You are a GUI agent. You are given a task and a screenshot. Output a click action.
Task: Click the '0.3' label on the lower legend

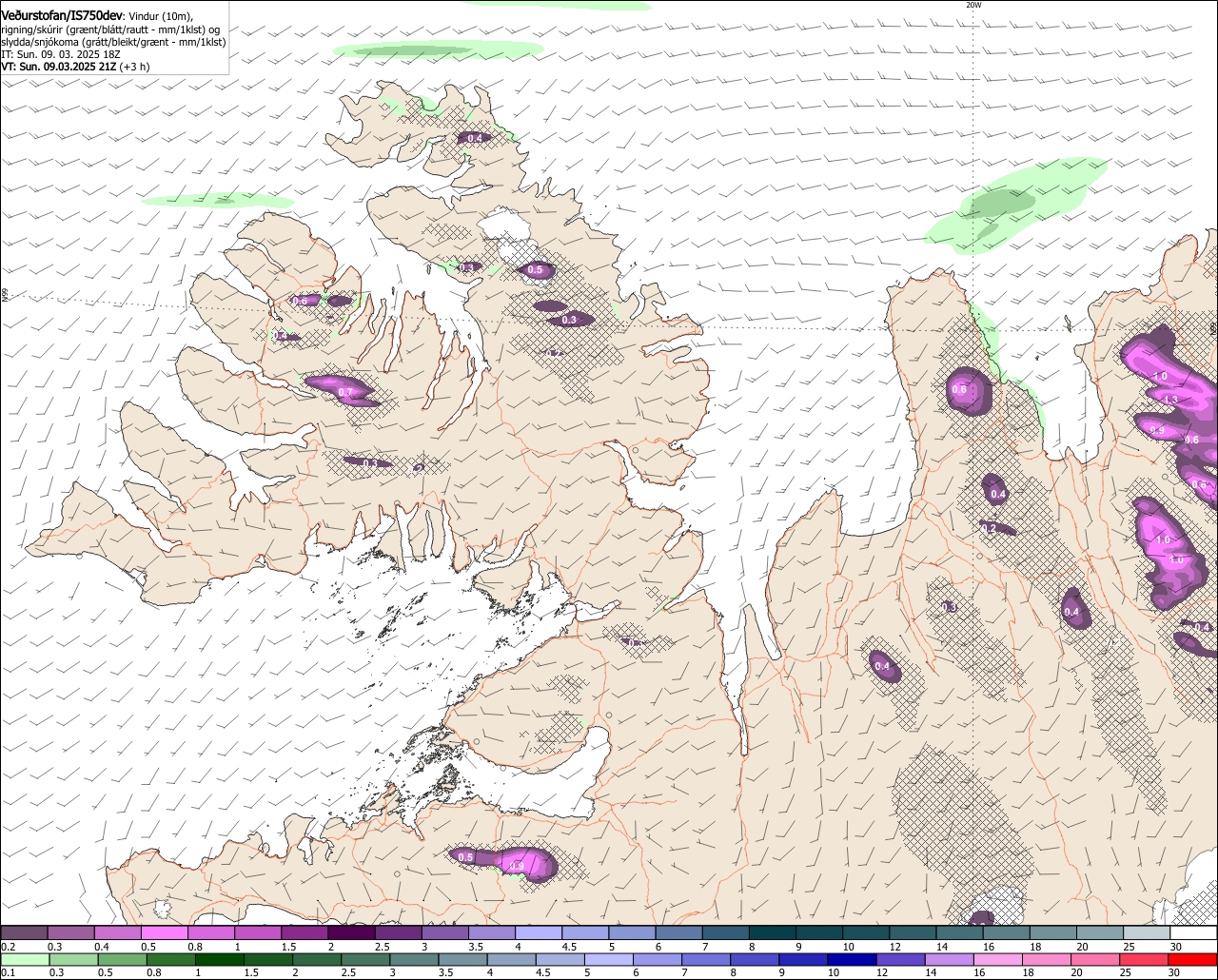[x=56, y=972]
